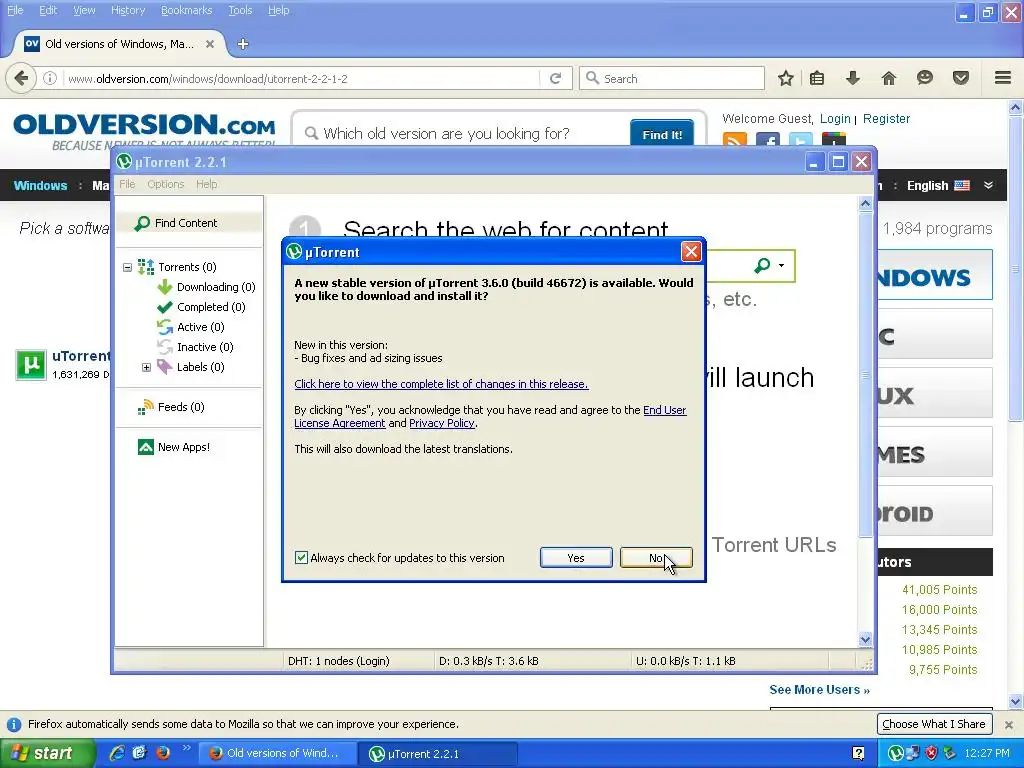Expand the Labels tree node
The height and width of the screenshot is (768, 1024).
(x=146, y=367)
